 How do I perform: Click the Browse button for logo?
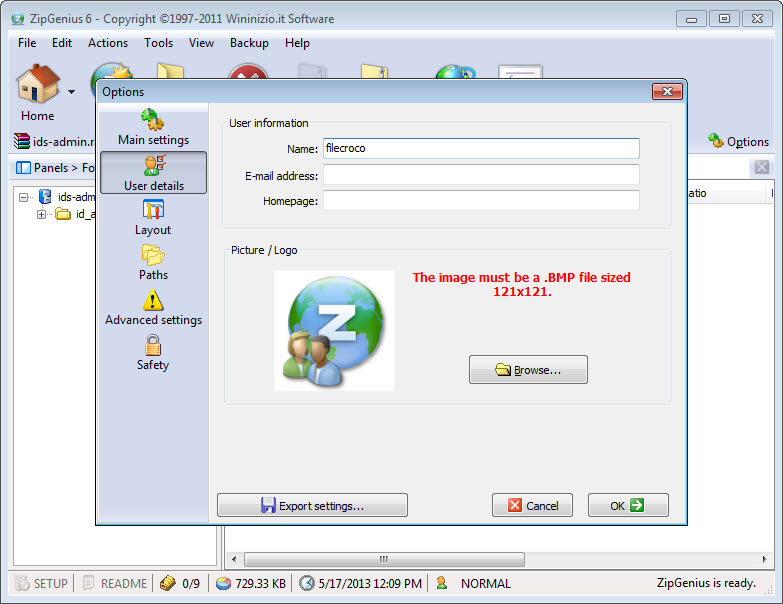tap(528, 370)
